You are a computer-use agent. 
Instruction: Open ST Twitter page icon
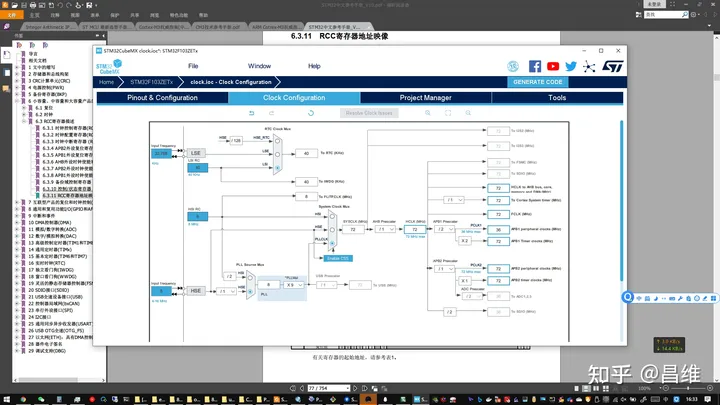pyautogui.click(x=571, y=66)
